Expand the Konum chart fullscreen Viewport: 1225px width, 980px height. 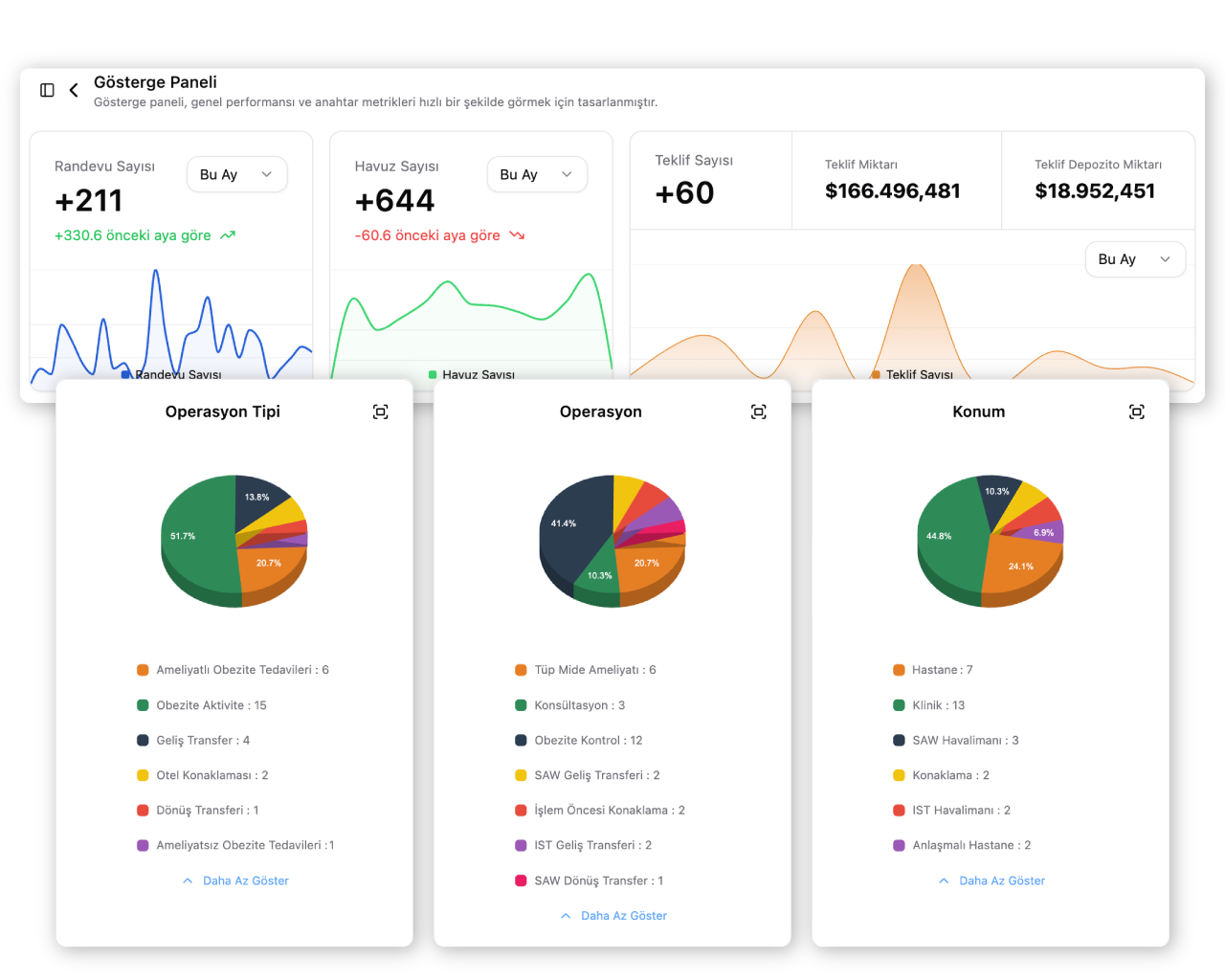pos(1136,412)
